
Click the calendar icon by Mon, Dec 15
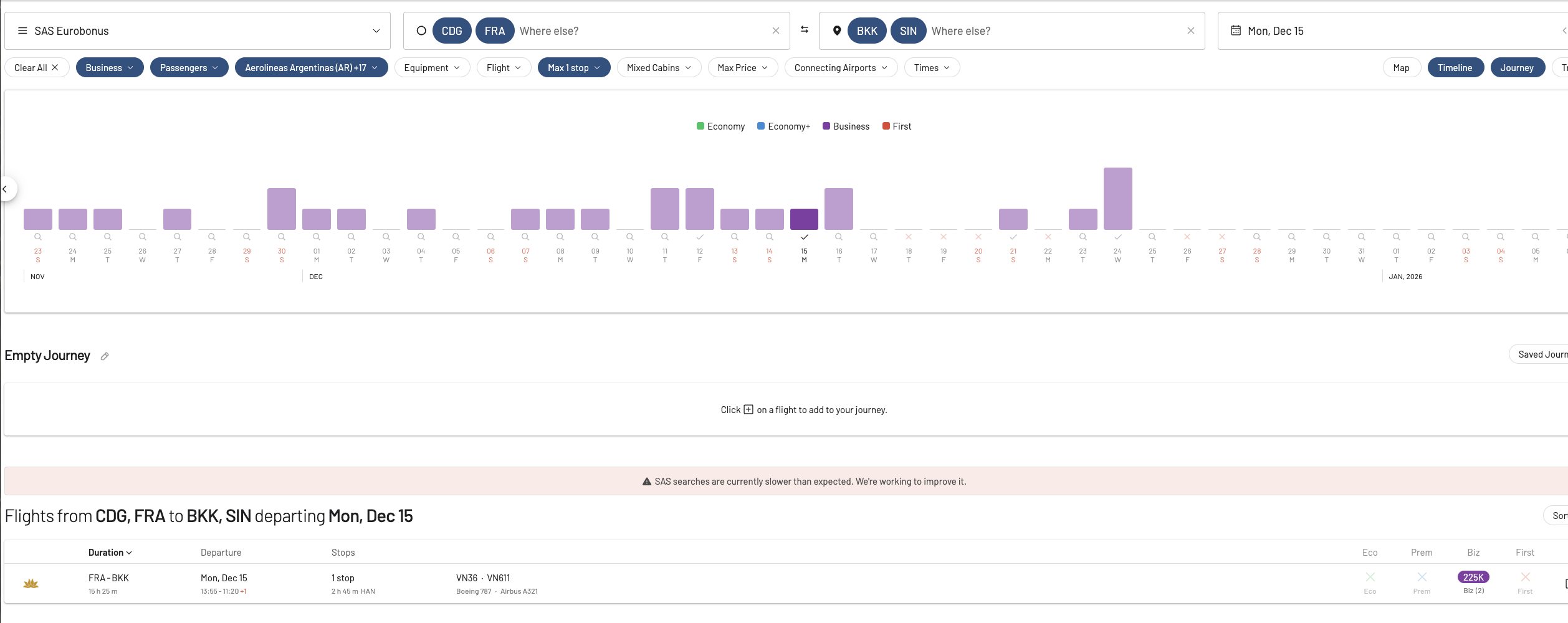click(x=1235, y=31)
